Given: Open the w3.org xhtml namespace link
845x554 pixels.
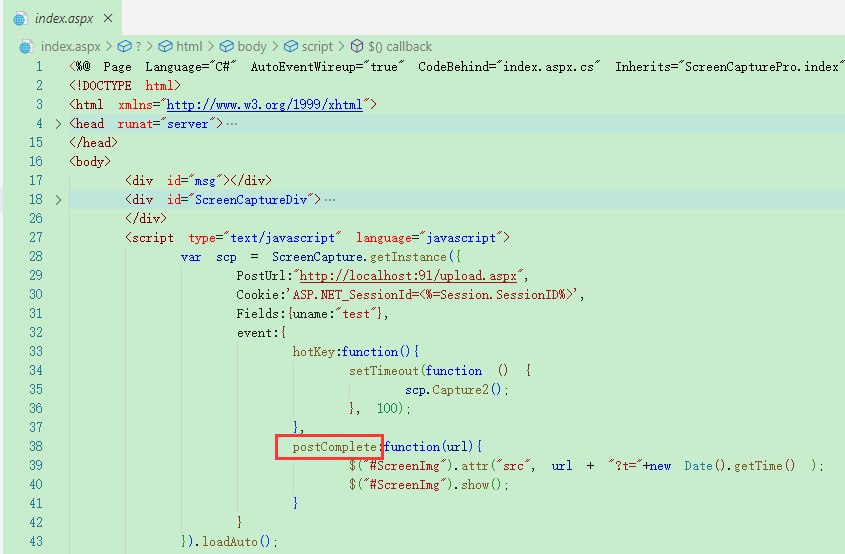Looking at the screenshot, I should tap(265, 105).
